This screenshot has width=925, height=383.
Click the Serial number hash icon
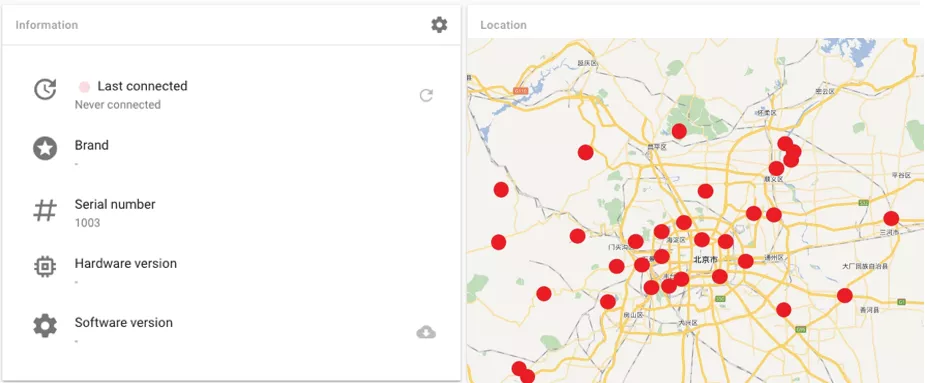[45, 210]
